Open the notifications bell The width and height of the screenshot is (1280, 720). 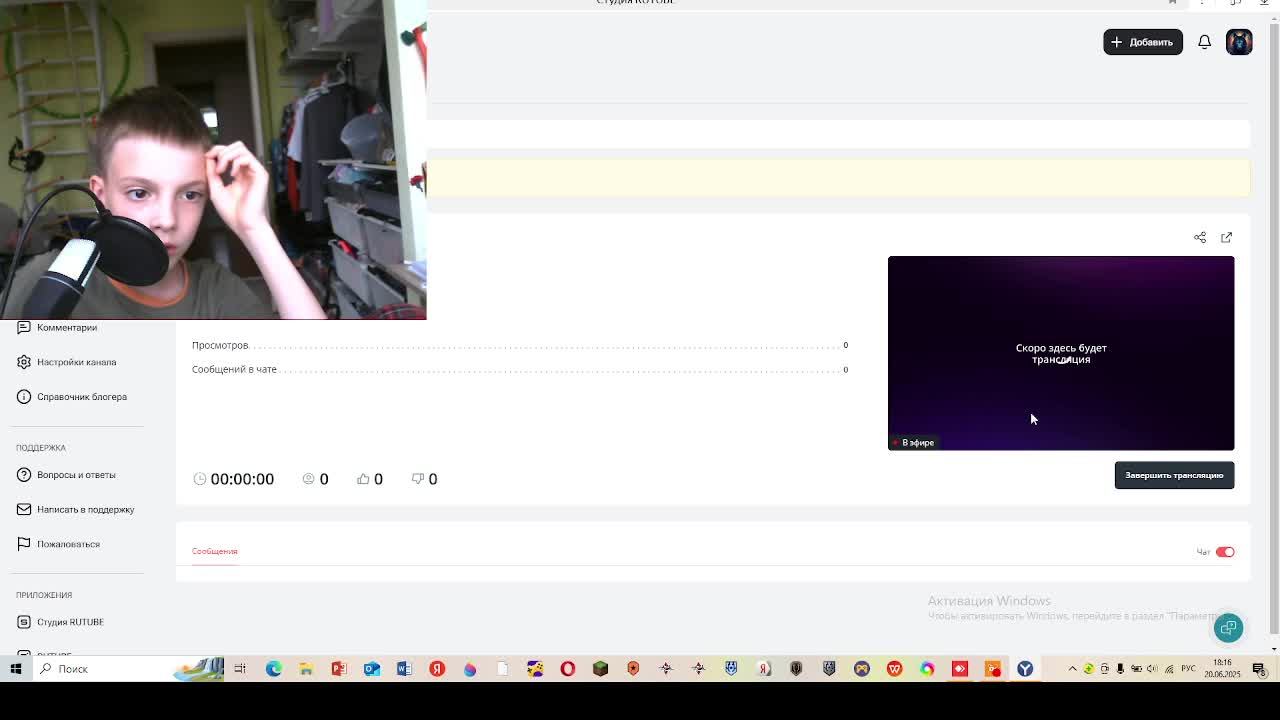(x=1205, y=42)
